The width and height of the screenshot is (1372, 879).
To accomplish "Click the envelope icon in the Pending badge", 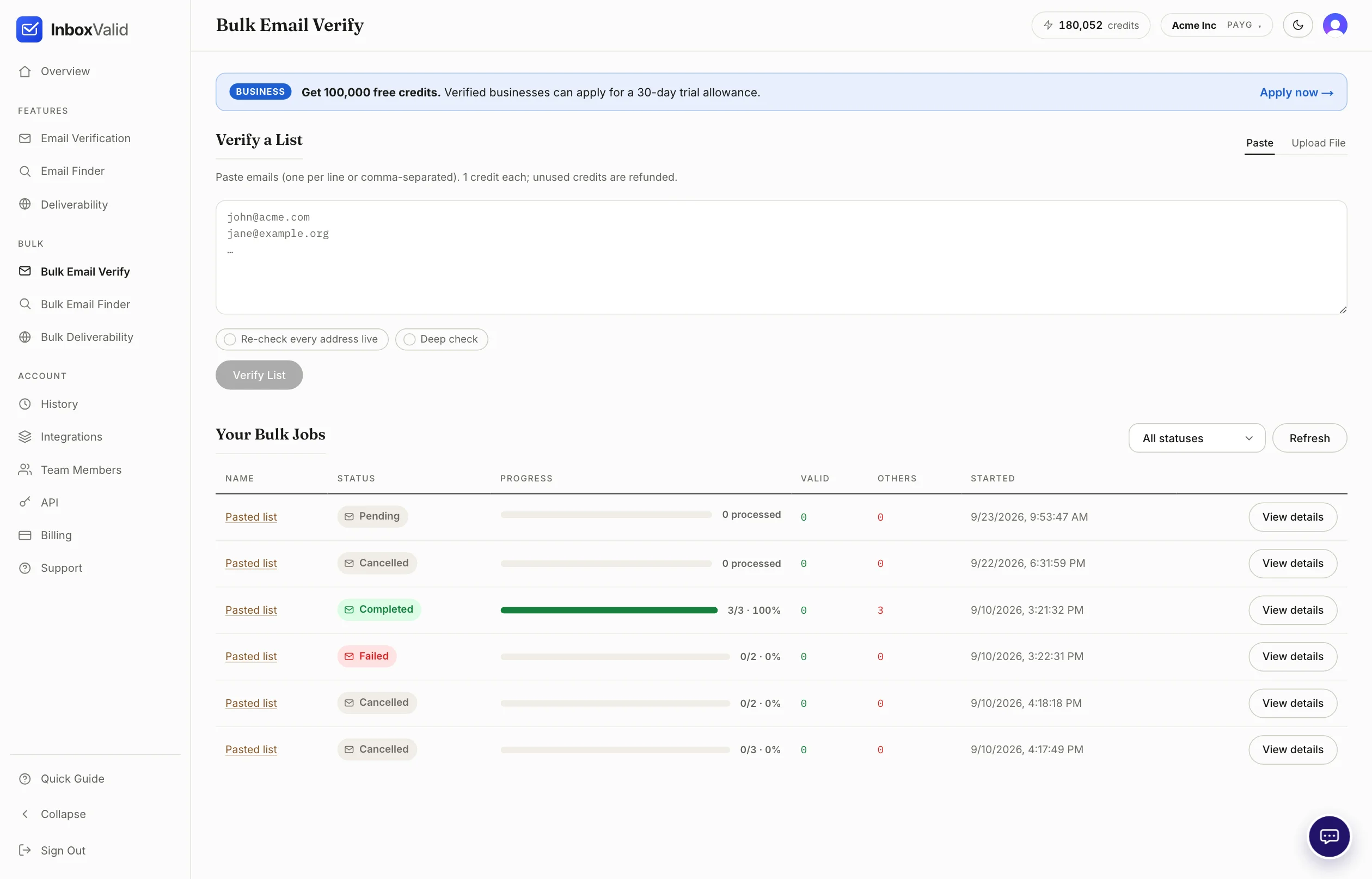I will [x=349, y=516].
